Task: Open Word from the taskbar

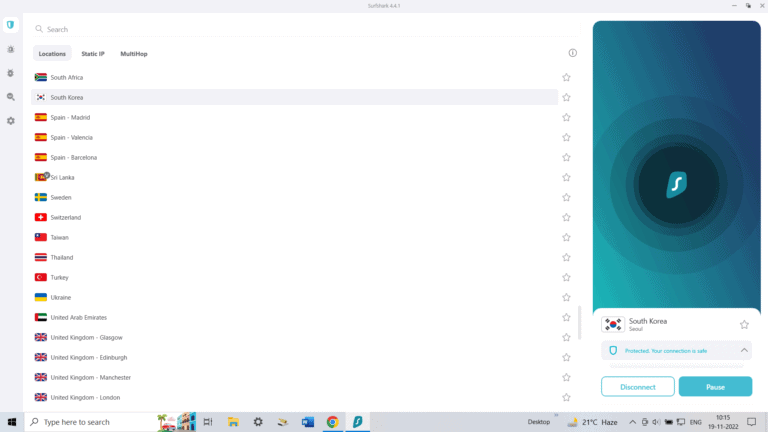Action: (308, 422)
